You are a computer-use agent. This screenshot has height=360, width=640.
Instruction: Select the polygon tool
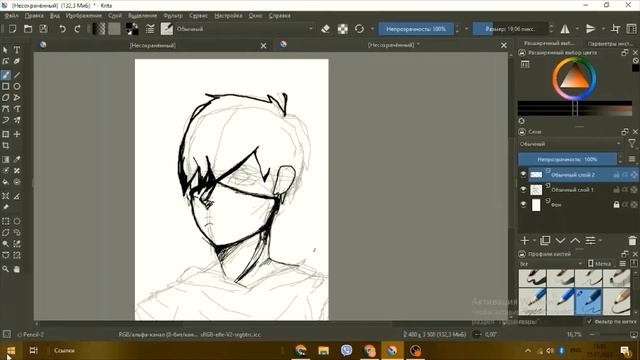coord(5,98)
